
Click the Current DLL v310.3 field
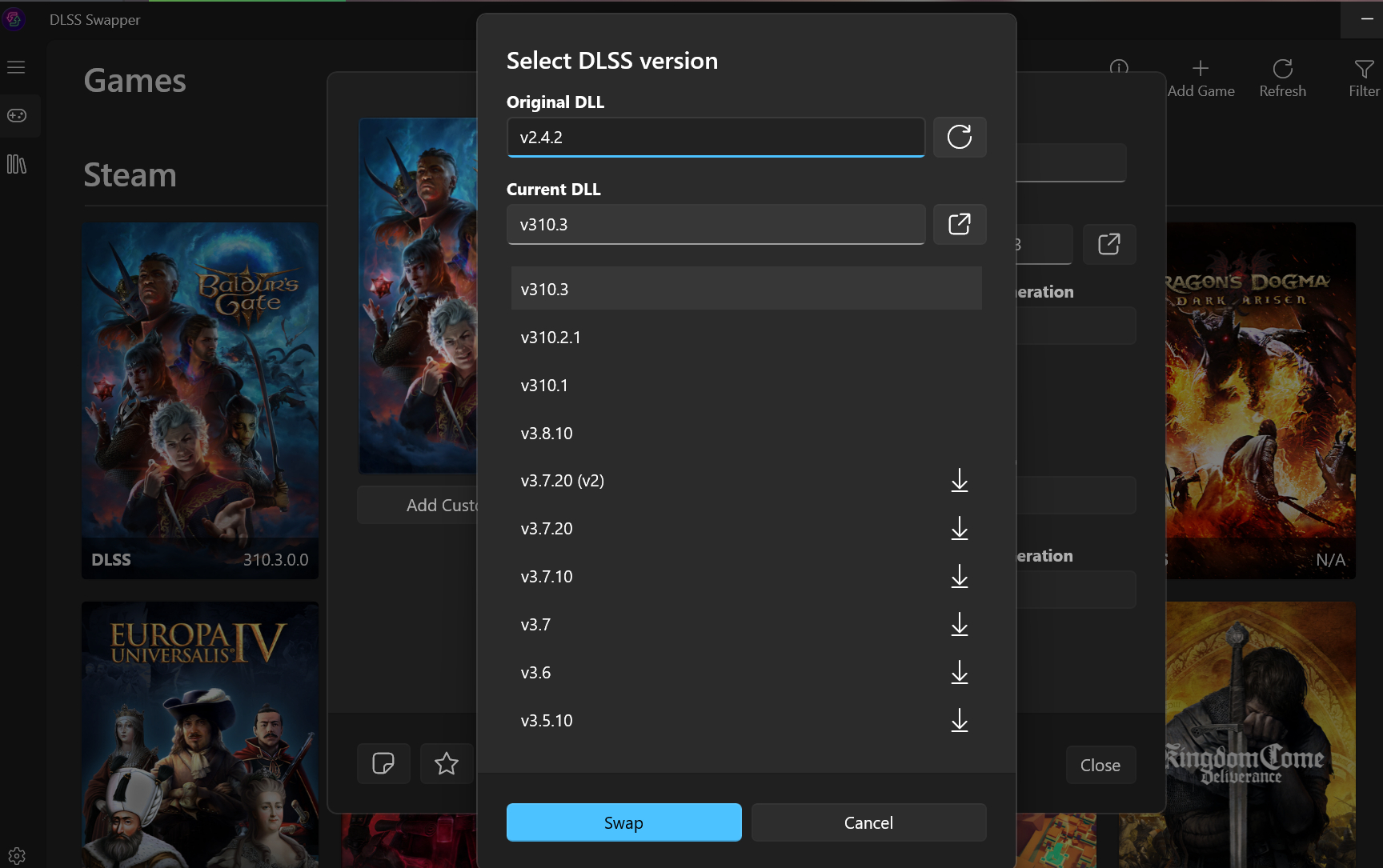(x=716, y=224)
